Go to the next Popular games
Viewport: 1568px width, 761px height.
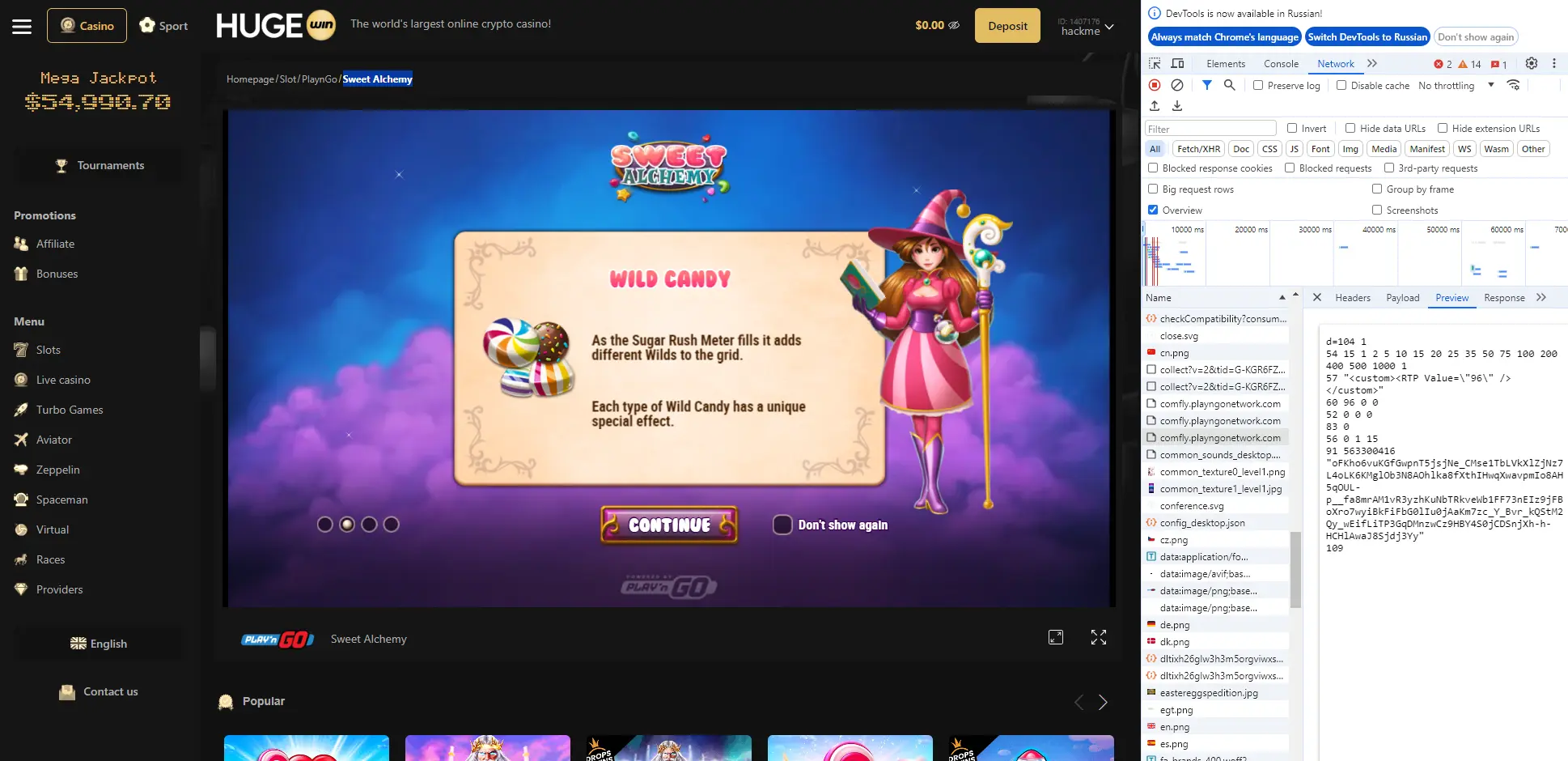click(x=1103, y=702)
